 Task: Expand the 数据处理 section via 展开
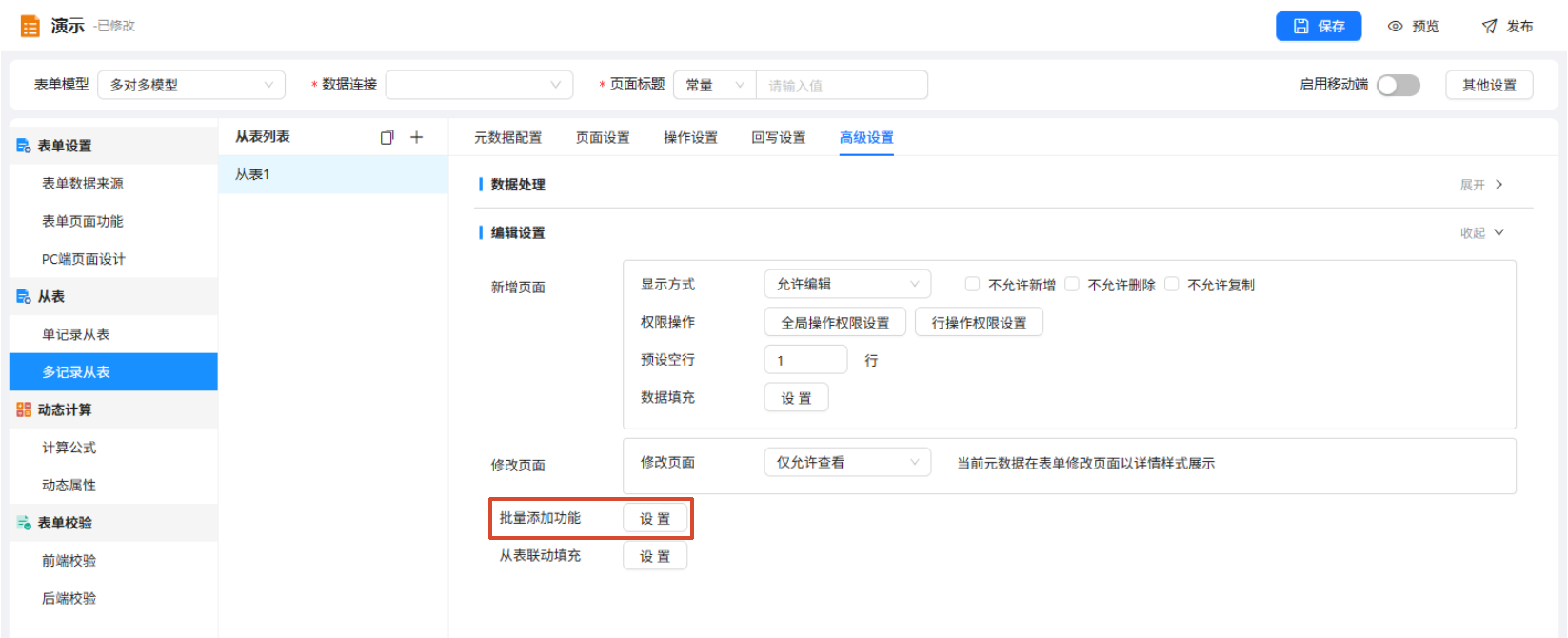point(1481,185)
